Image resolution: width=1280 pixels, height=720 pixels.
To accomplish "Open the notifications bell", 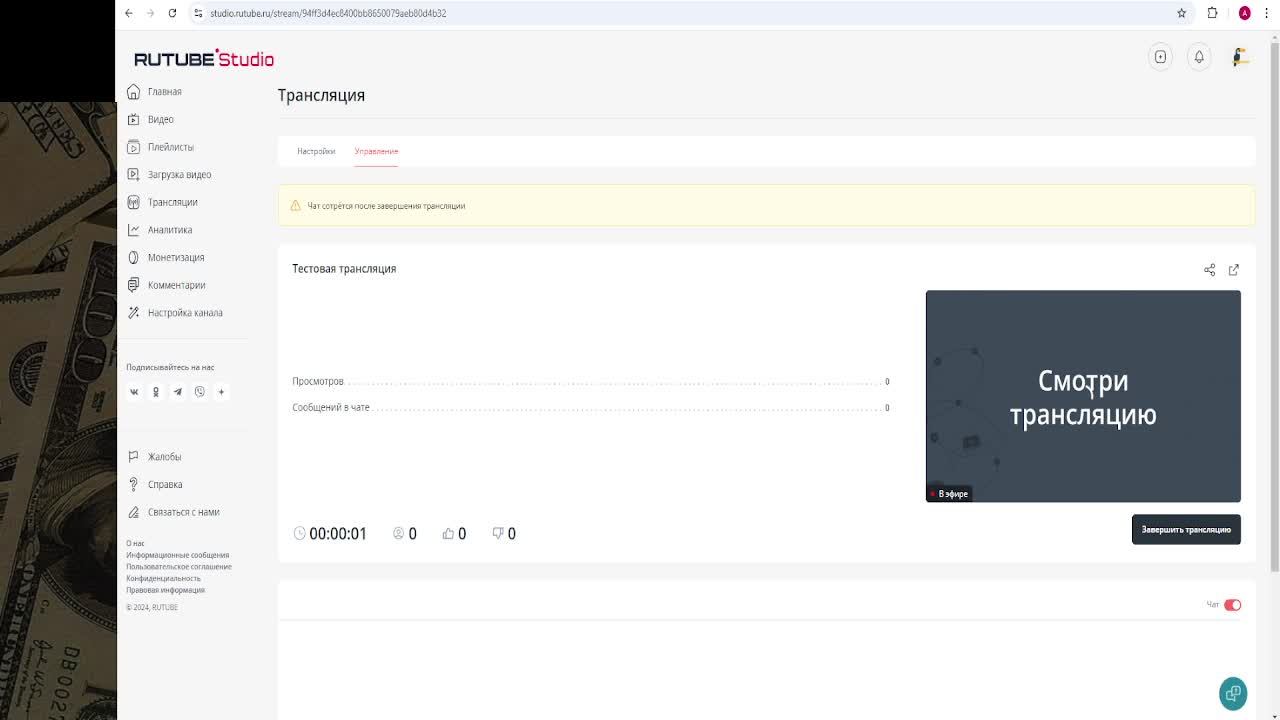I will [x=1199, y=57].
